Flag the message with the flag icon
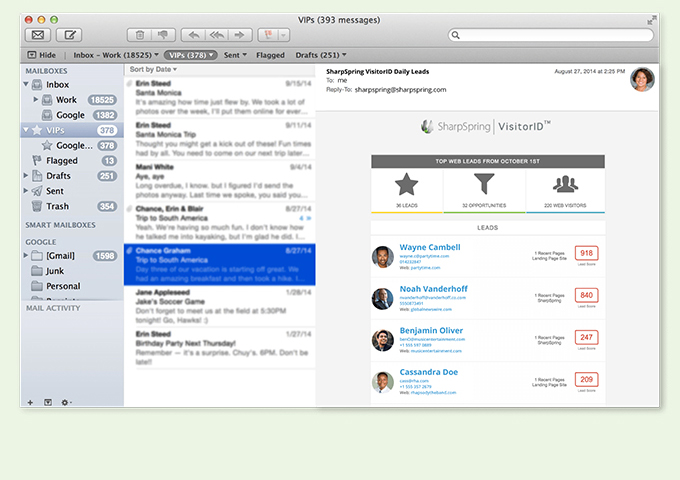Viewport: 680px width, 480px height. [x=267, y=35]
